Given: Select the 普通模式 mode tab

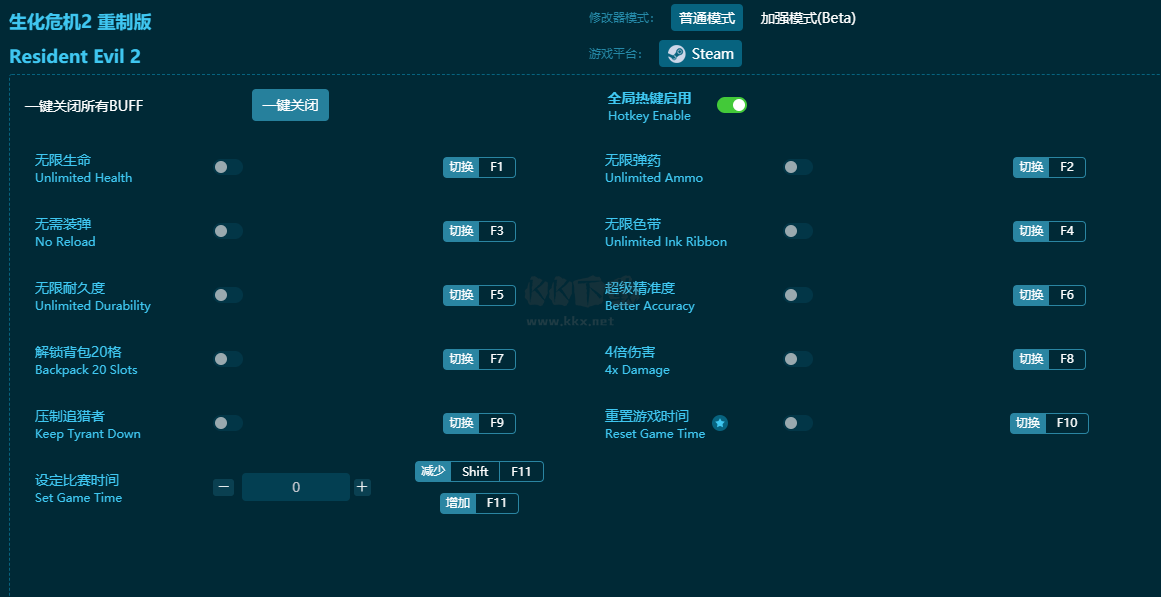Looking at the screenshot, I should (707, 18).
